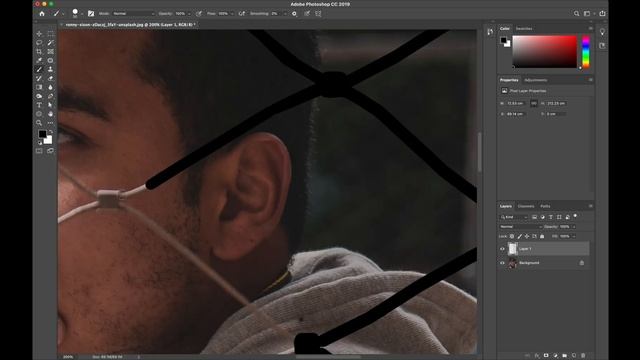The width and height of the screenshot is (640, 360).
Task: Select the History Brush tool
Action: [x=39, y=78]
